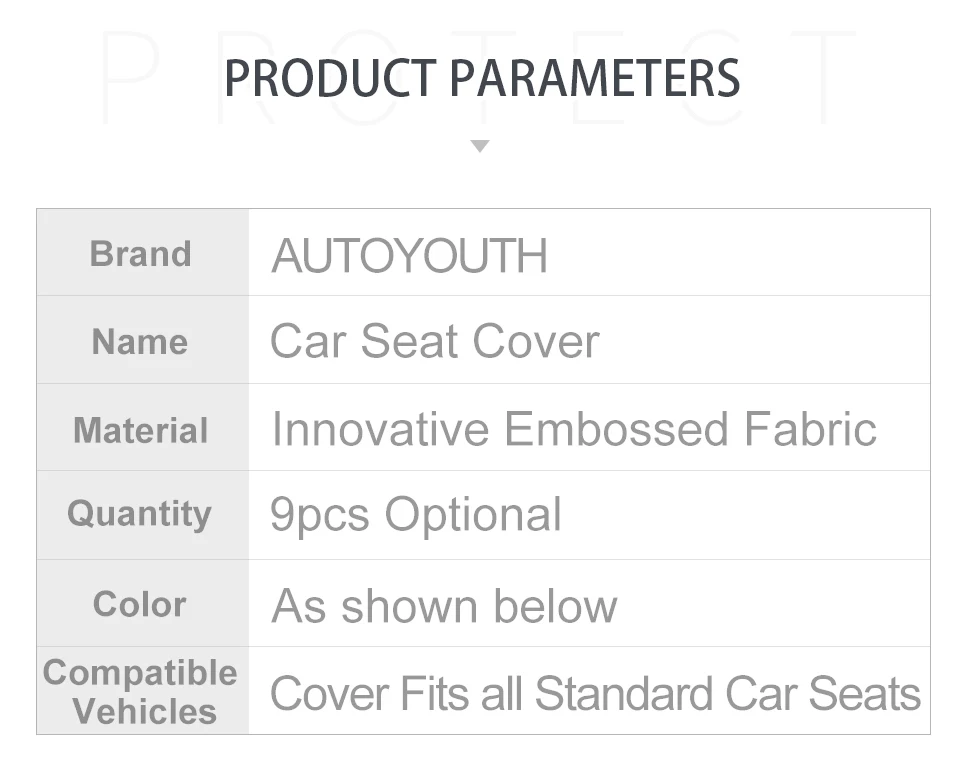Image resolution: width=960 pixels, height=765 pixels.
Task: Select the Color label cell
Action: (x=140, y=604)
